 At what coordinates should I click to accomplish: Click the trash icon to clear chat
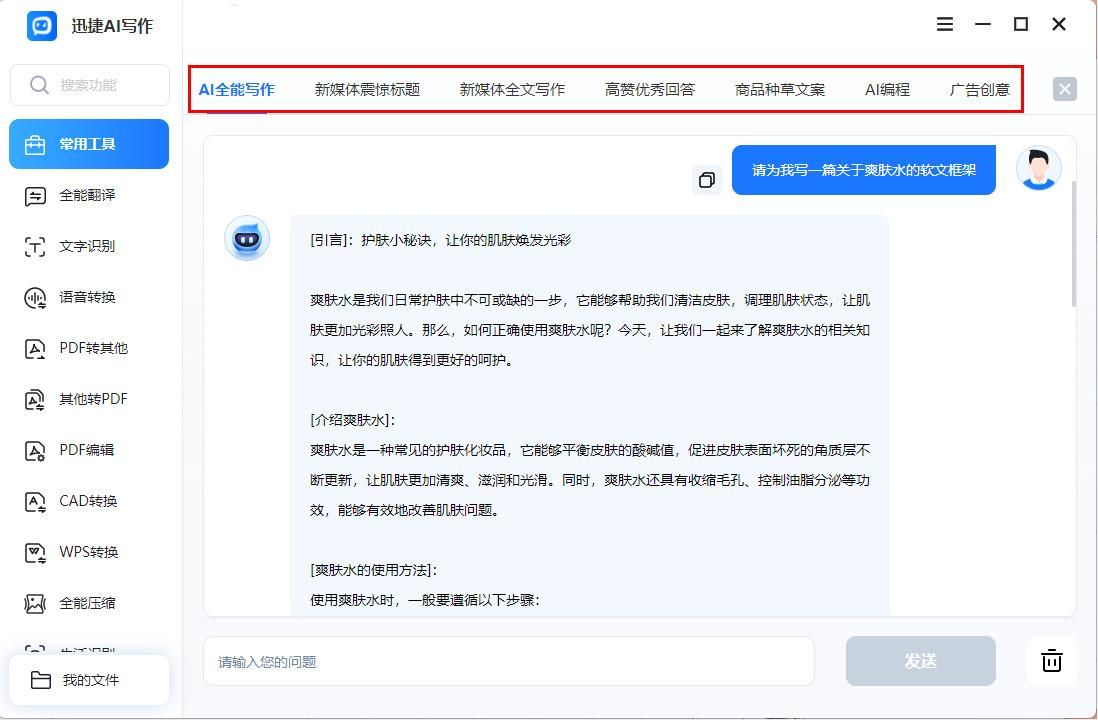coord(1051,660)
